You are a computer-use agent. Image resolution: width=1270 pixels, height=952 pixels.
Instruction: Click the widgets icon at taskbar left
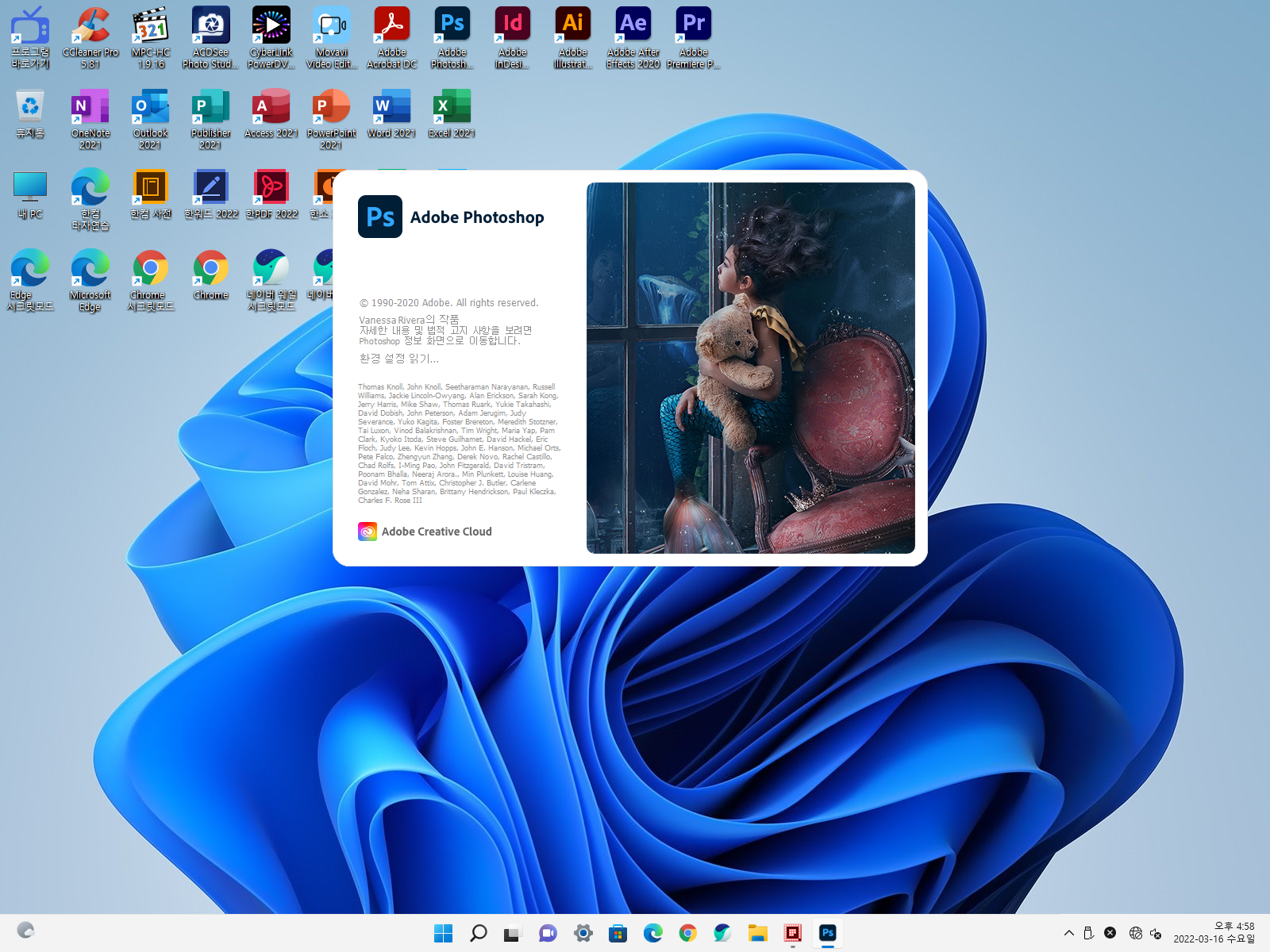click(x=25, y=930)
